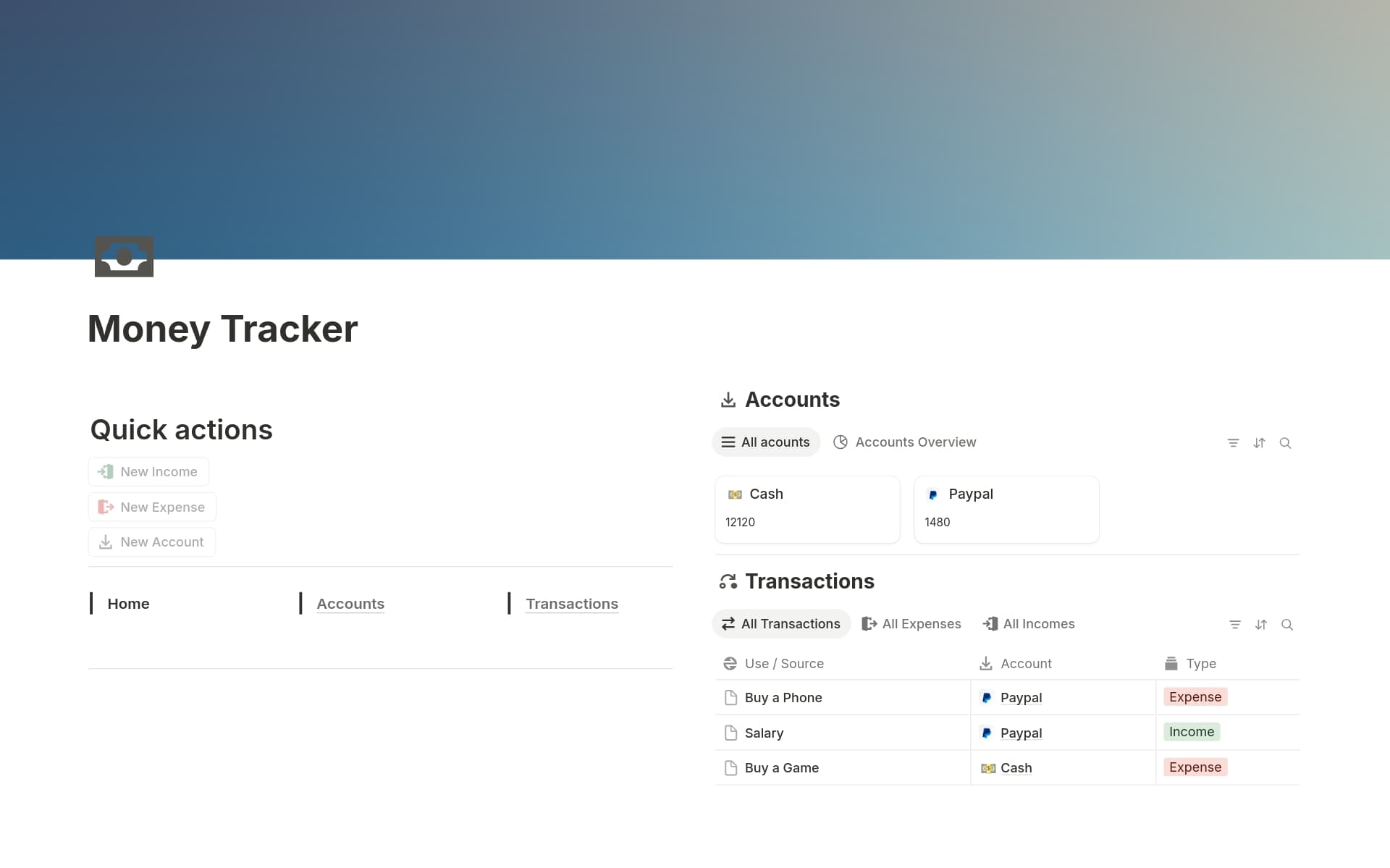Click the sort icon in the Accounts toolbar
The width and height of the screenshot is (1390, 868).
(1260, 442)
